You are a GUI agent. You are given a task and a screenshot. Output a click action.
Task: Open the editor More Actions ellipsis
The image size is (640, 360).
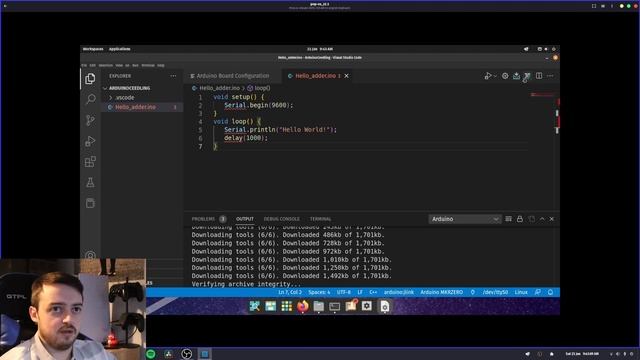tap(550, 76)
